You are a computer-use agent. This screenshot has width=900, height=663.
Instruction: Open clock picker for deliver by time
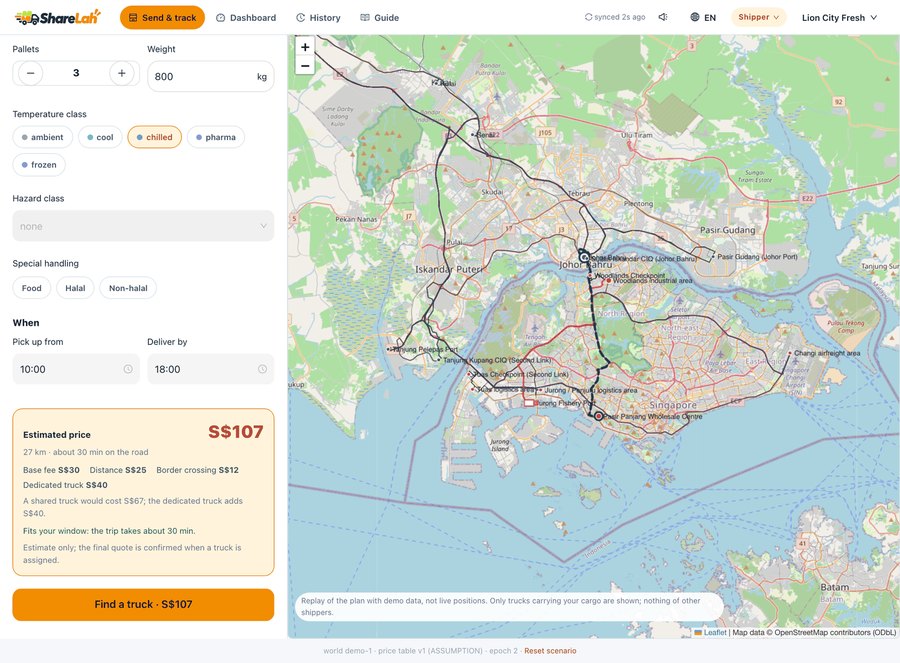click(x=262, y=369)
